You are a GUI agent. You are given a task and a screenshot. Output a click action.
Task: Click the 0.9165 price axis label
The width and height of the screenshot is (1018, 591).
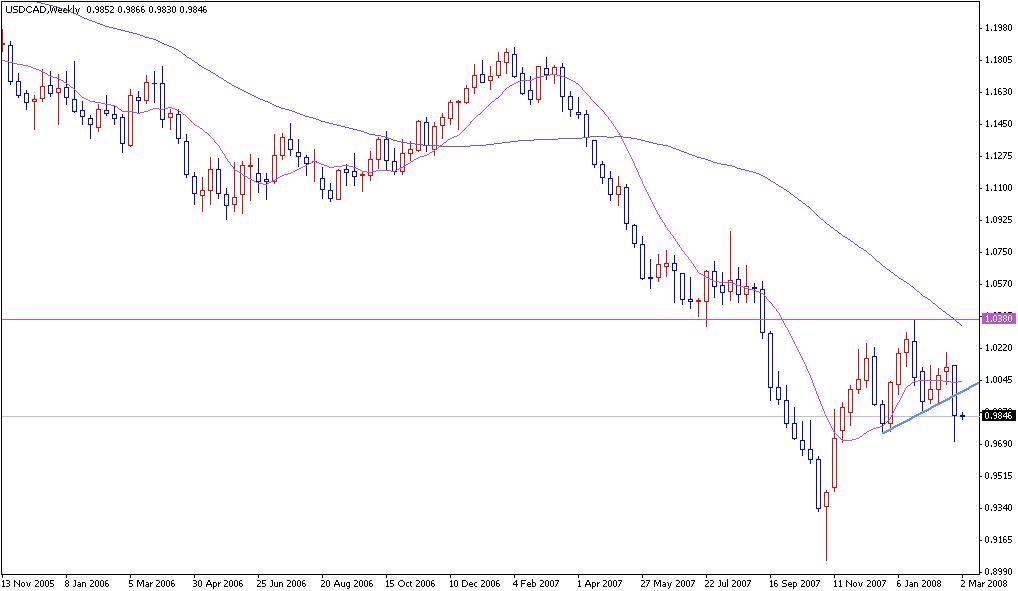[999, 540]
